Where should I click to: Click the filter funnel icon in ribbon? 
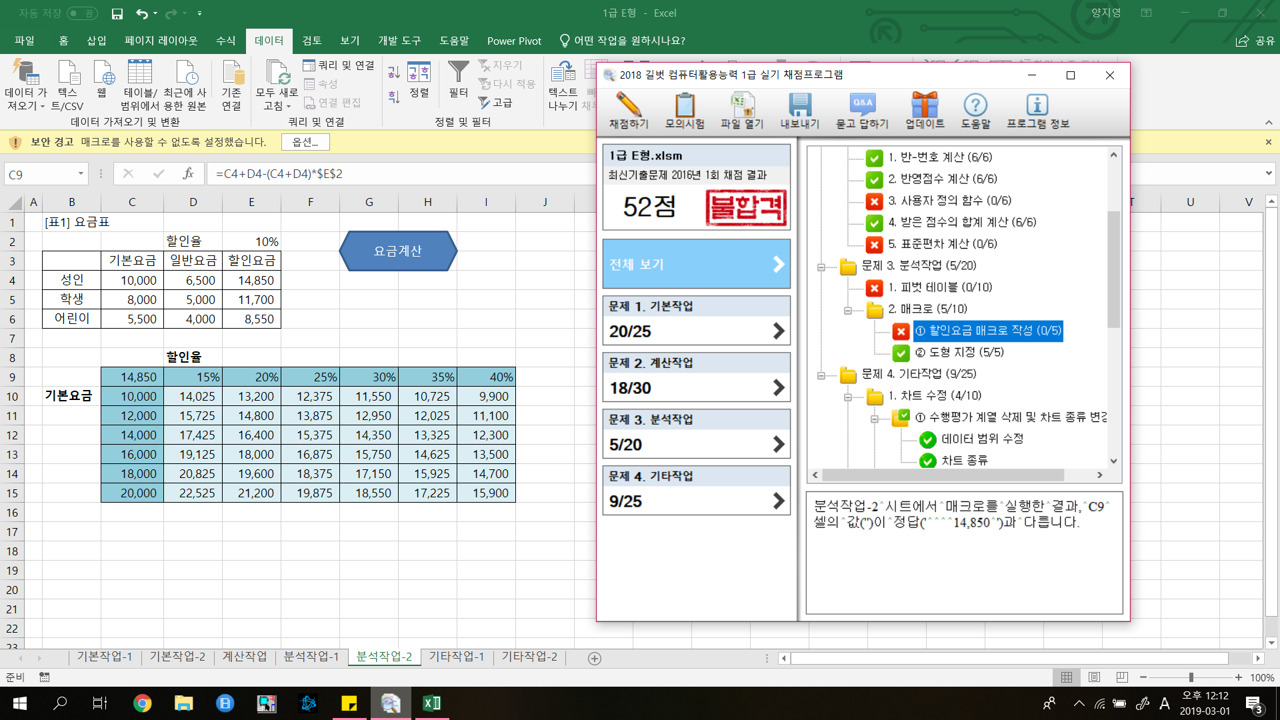pos(458,72)
